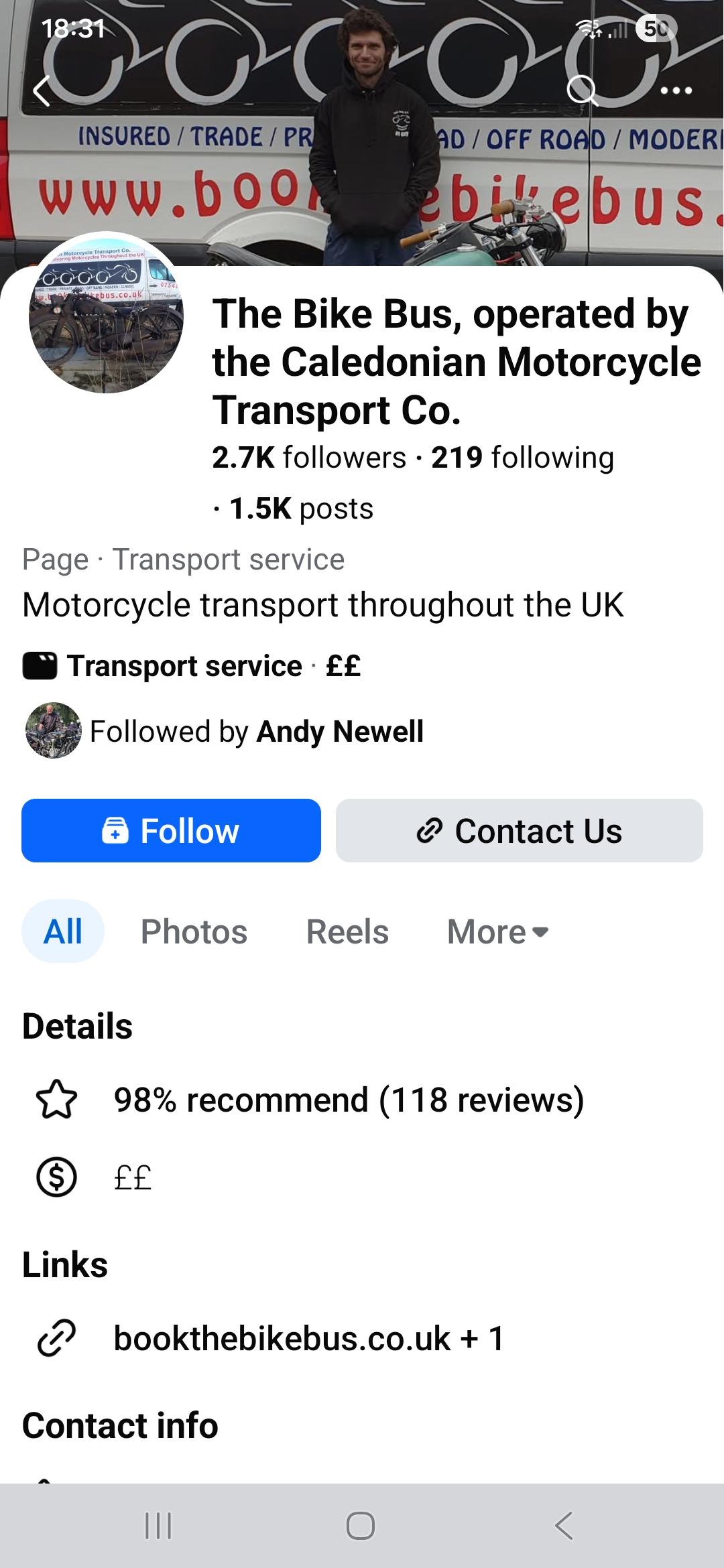724x1568 pixels.
Task: Tap the chain link icon under Links
Action: click(x=56, y=1338)
